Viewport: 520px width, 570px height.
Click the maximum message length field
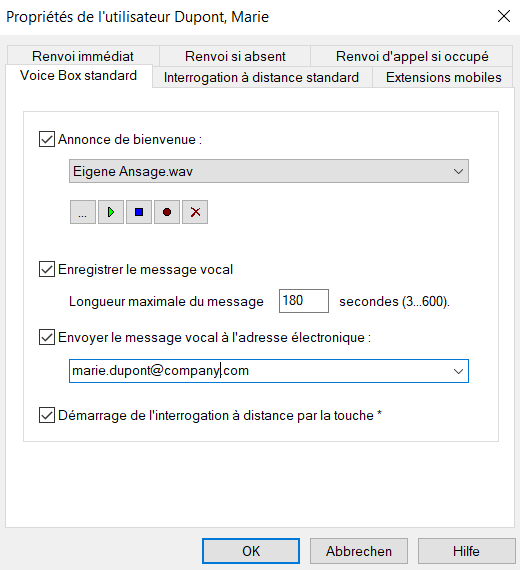[x=304, y=301]
